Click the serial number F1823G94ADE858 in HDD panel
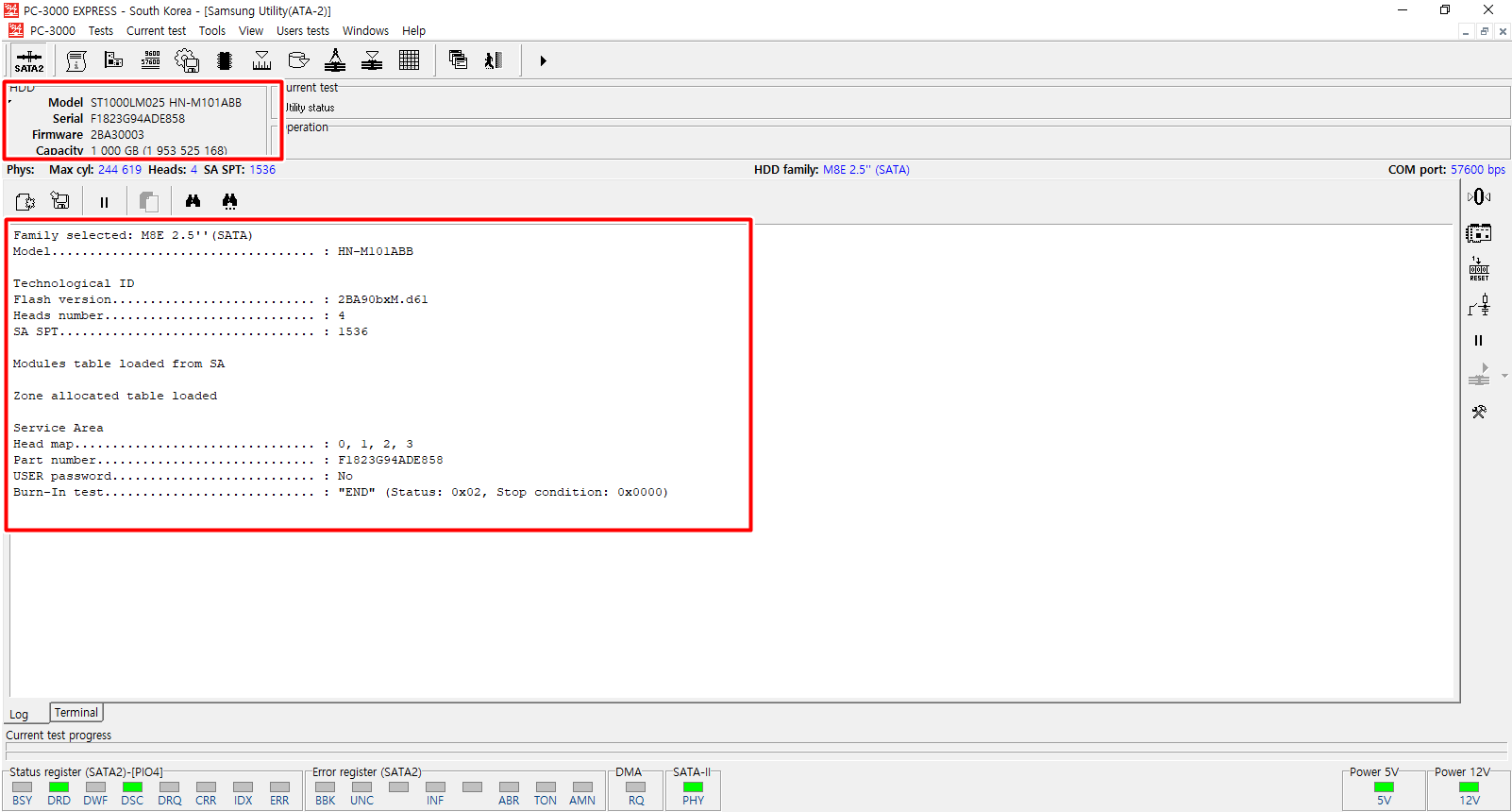The image size is (1512, 812). coord(138,119)
